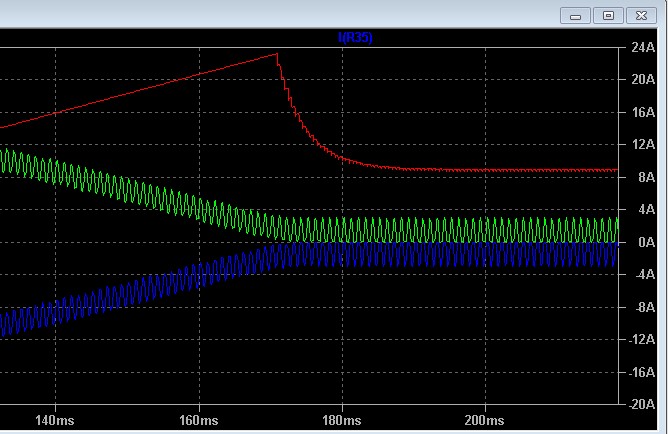This screenshot has height=434, width=668.
Task: Close the waveform window
Action: tap(641, 16)
